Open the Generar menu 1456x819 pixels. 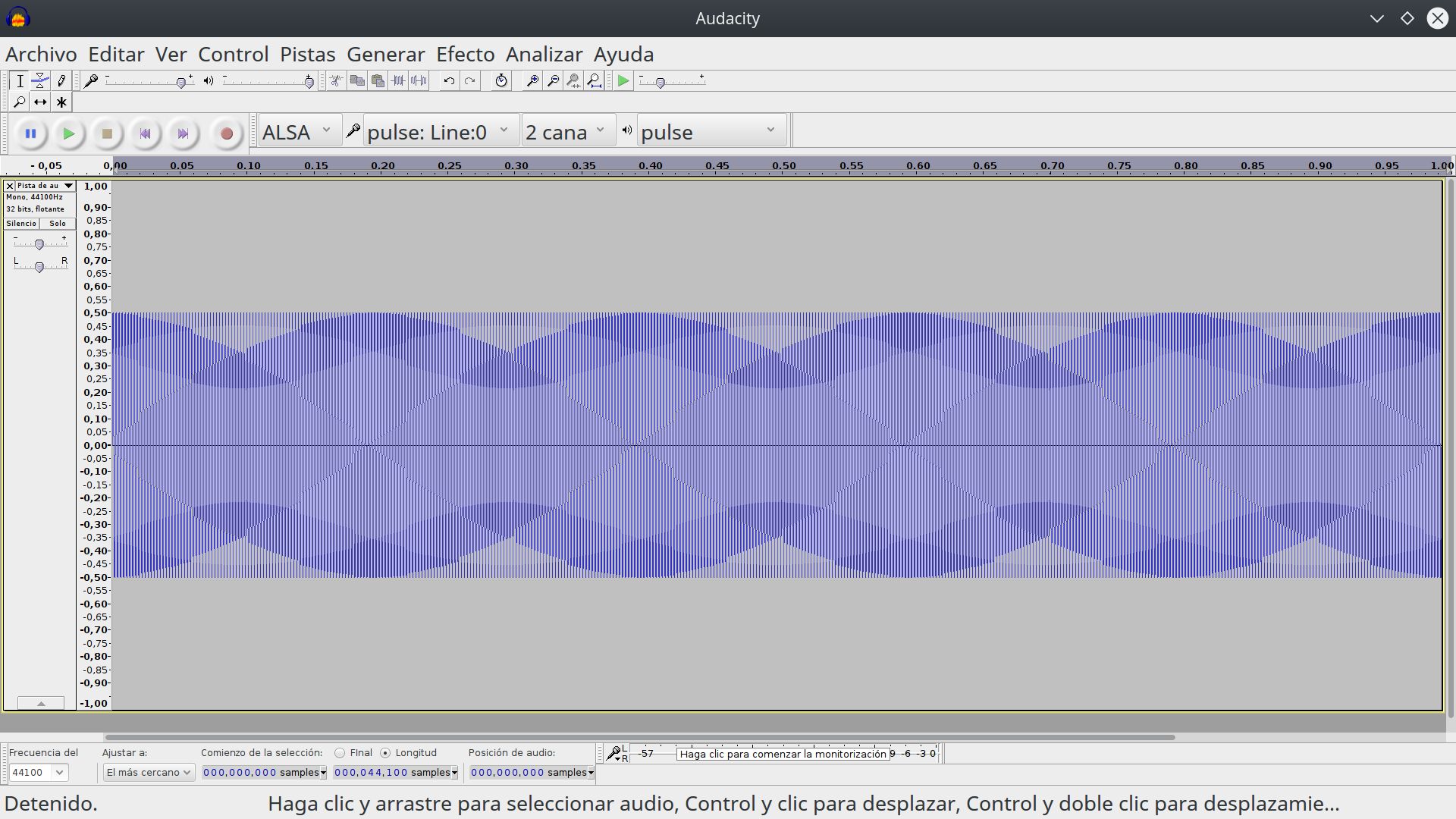point(386,55)
